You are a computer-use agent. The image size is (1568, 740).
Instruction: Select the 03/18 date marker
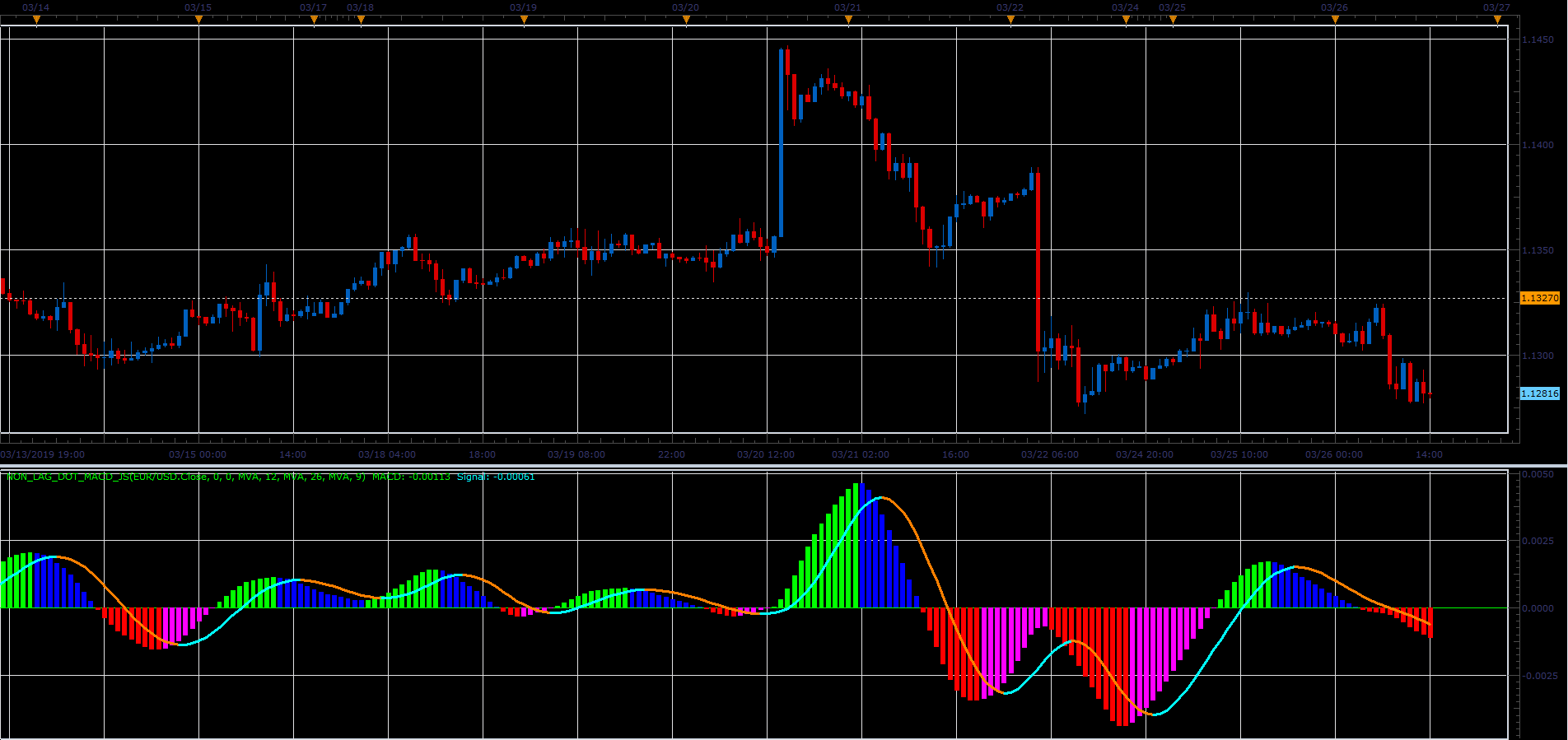tap(361, 21)
